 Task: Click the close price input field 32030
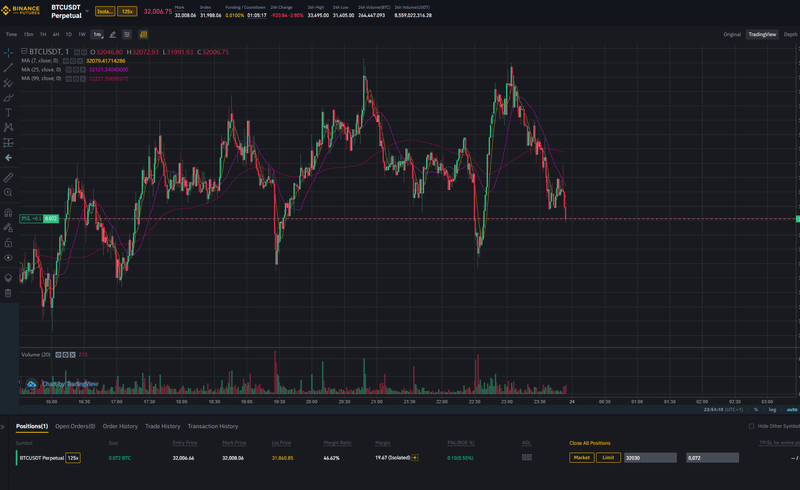tap(651, 458)
